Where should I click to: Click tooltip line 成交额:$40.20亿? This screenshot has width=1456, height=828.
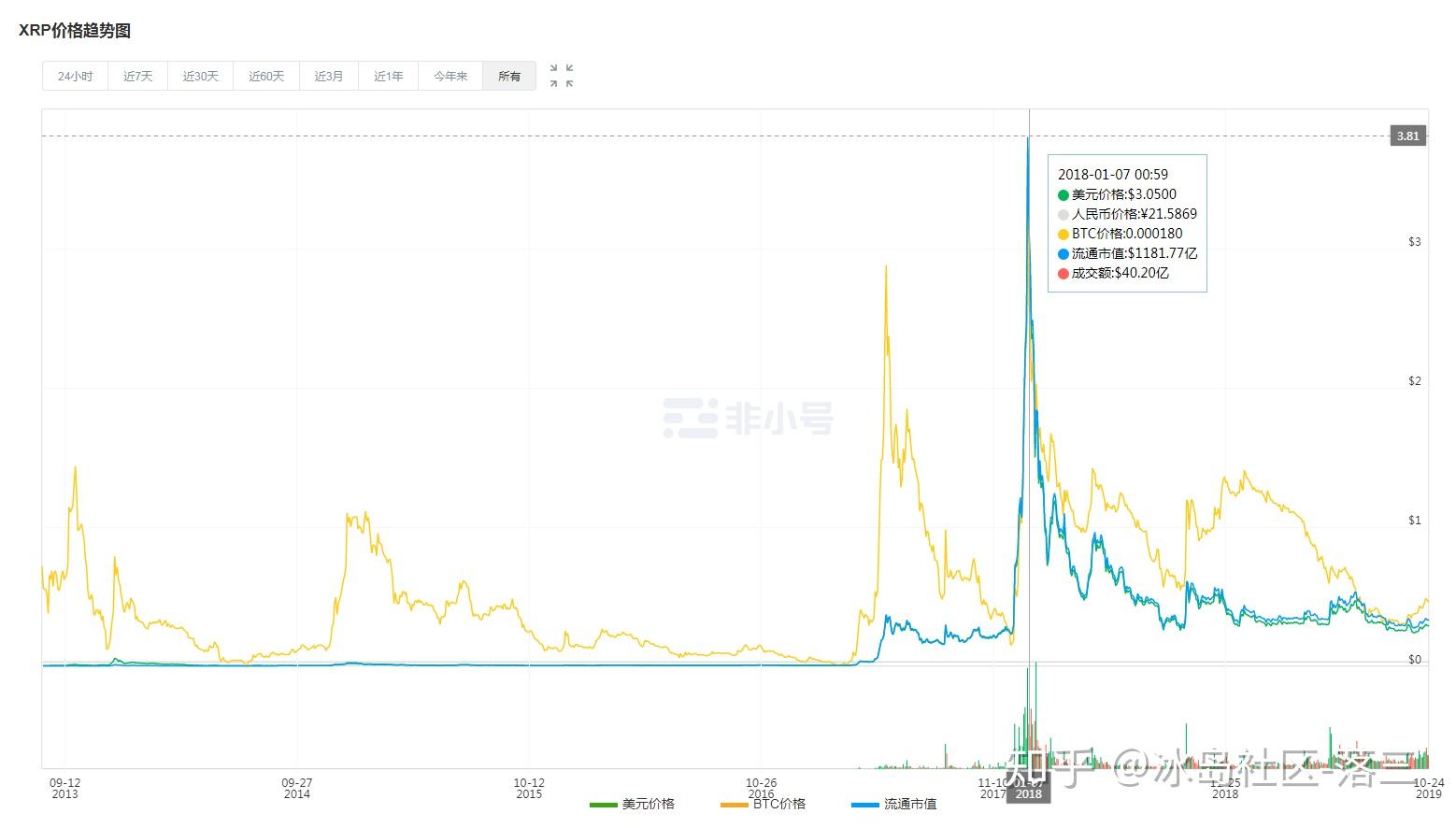click(1113, 273)
